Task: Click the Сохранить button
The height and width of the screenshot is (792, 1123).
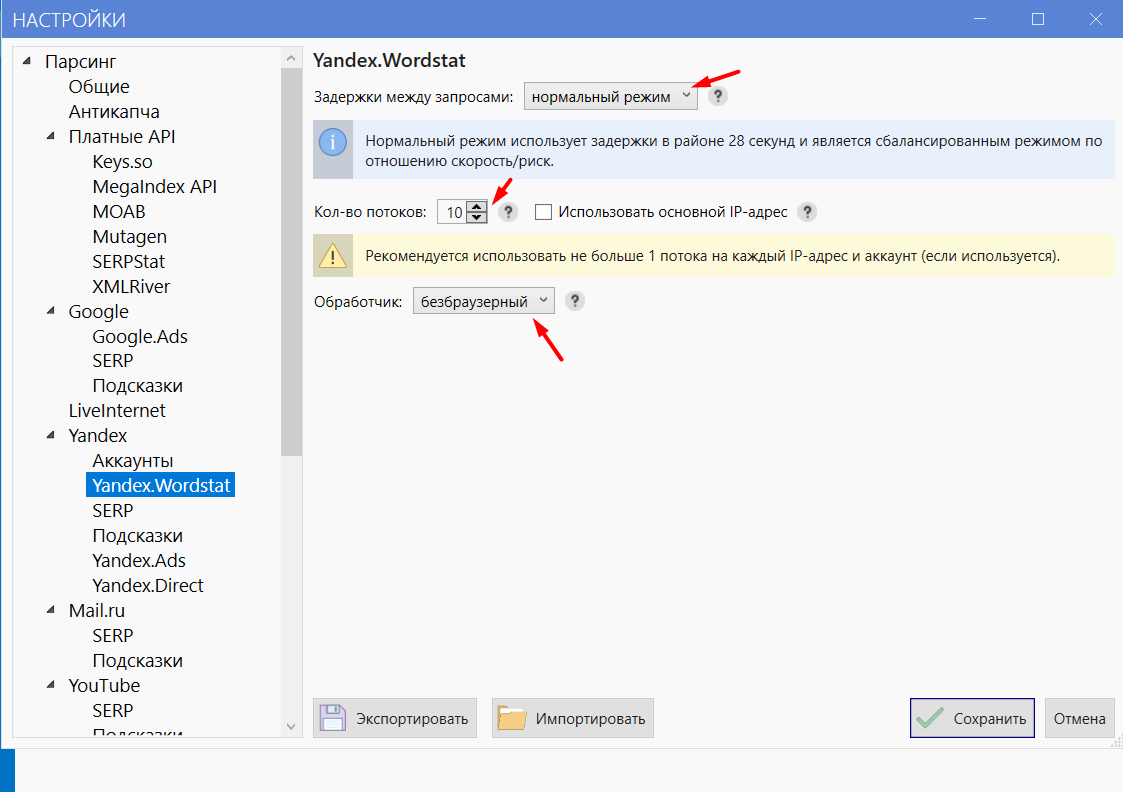Action: tap(972, 718)
